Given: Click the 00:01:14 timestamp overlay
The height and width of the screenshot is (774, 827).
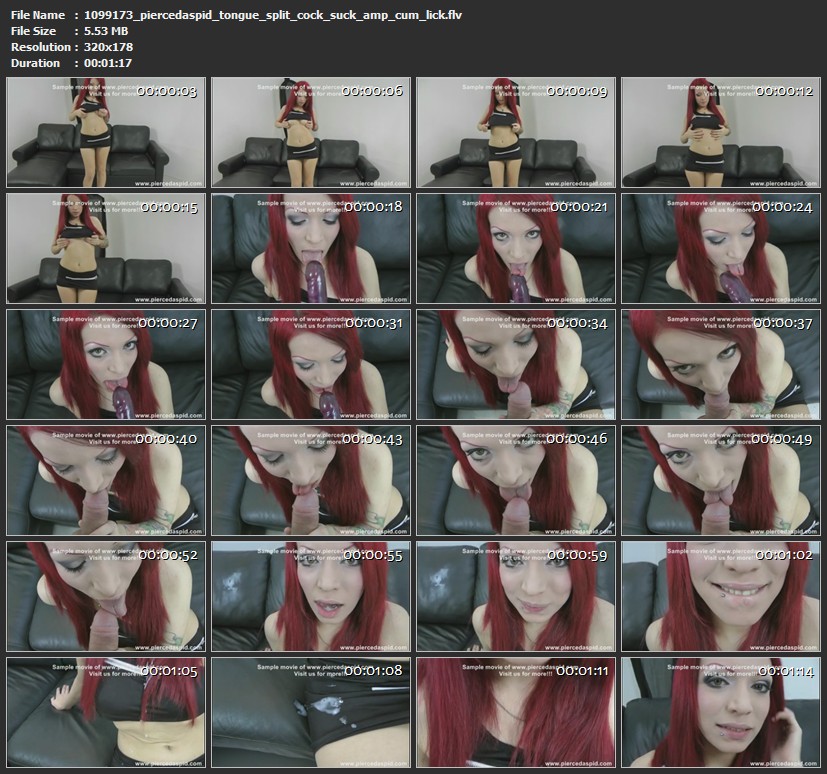Looking at the screenshot, I should coord(783,671).
